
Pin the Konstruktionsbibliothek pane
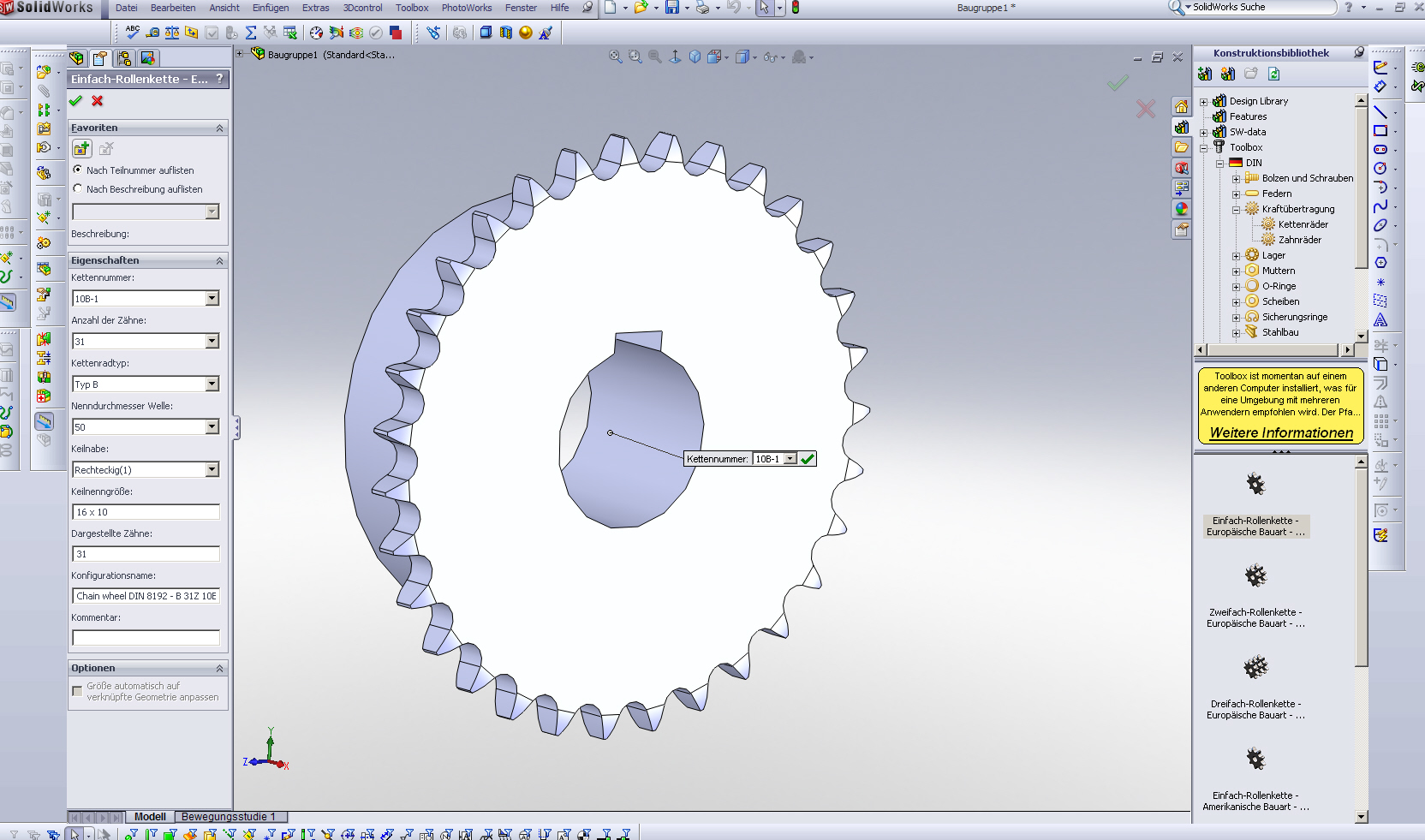(1358, 53)
